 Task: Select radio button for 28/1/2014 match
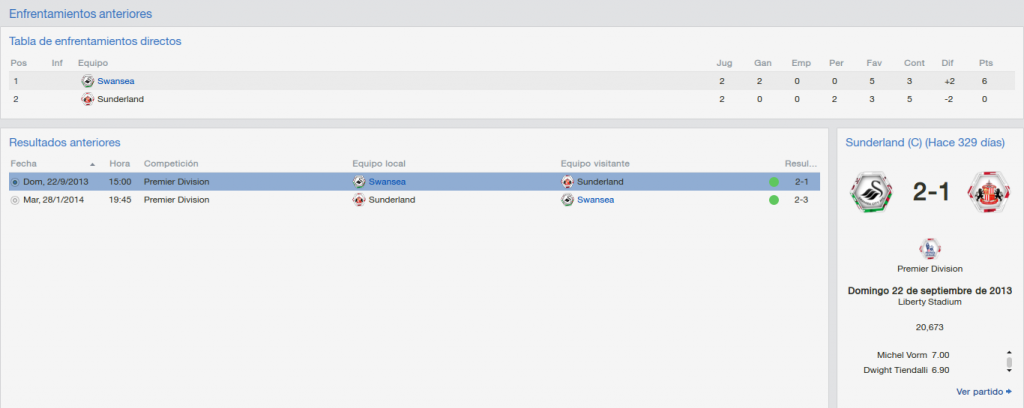(x=16, y=200)
